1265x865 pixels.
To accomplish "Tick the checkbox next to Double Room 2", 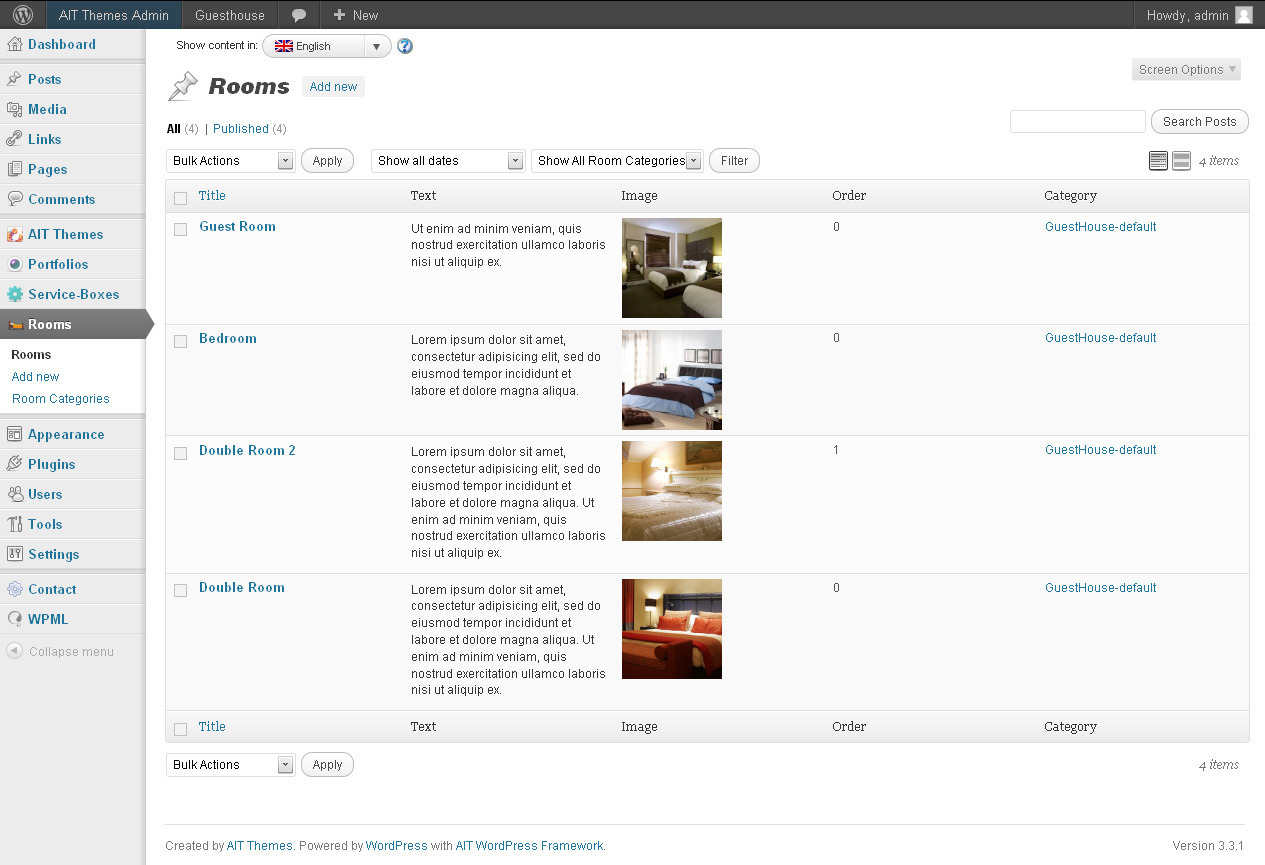I will point(181,453).
